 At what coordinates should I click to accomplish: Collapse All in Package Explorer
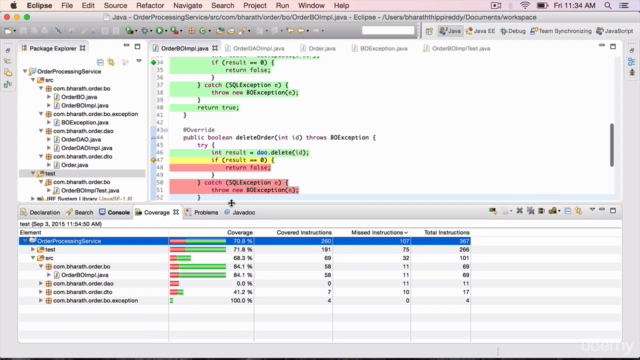[100, 62]
